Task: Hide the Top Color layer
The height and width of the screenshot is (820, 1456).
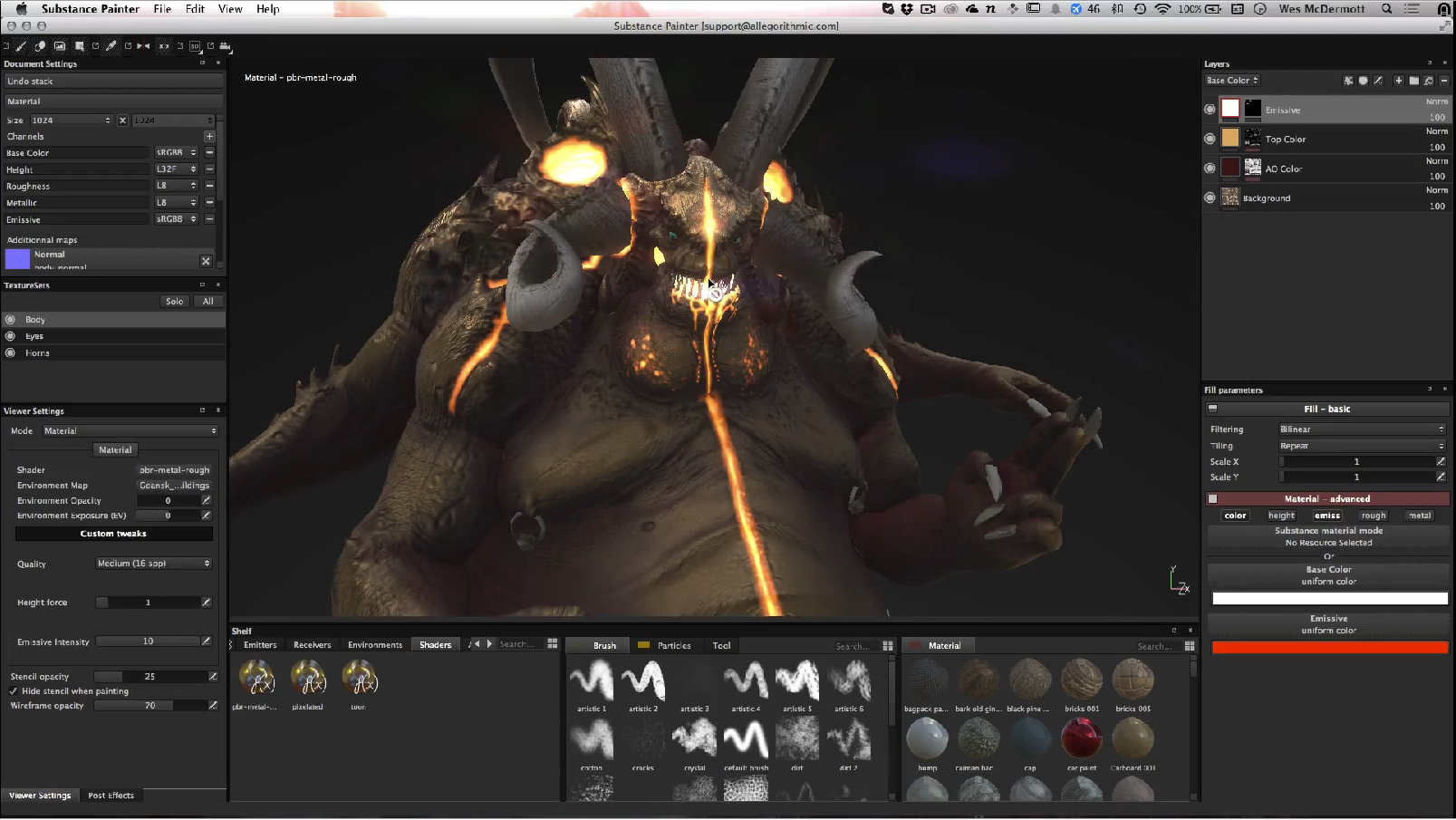Action: pos(1210,139)
